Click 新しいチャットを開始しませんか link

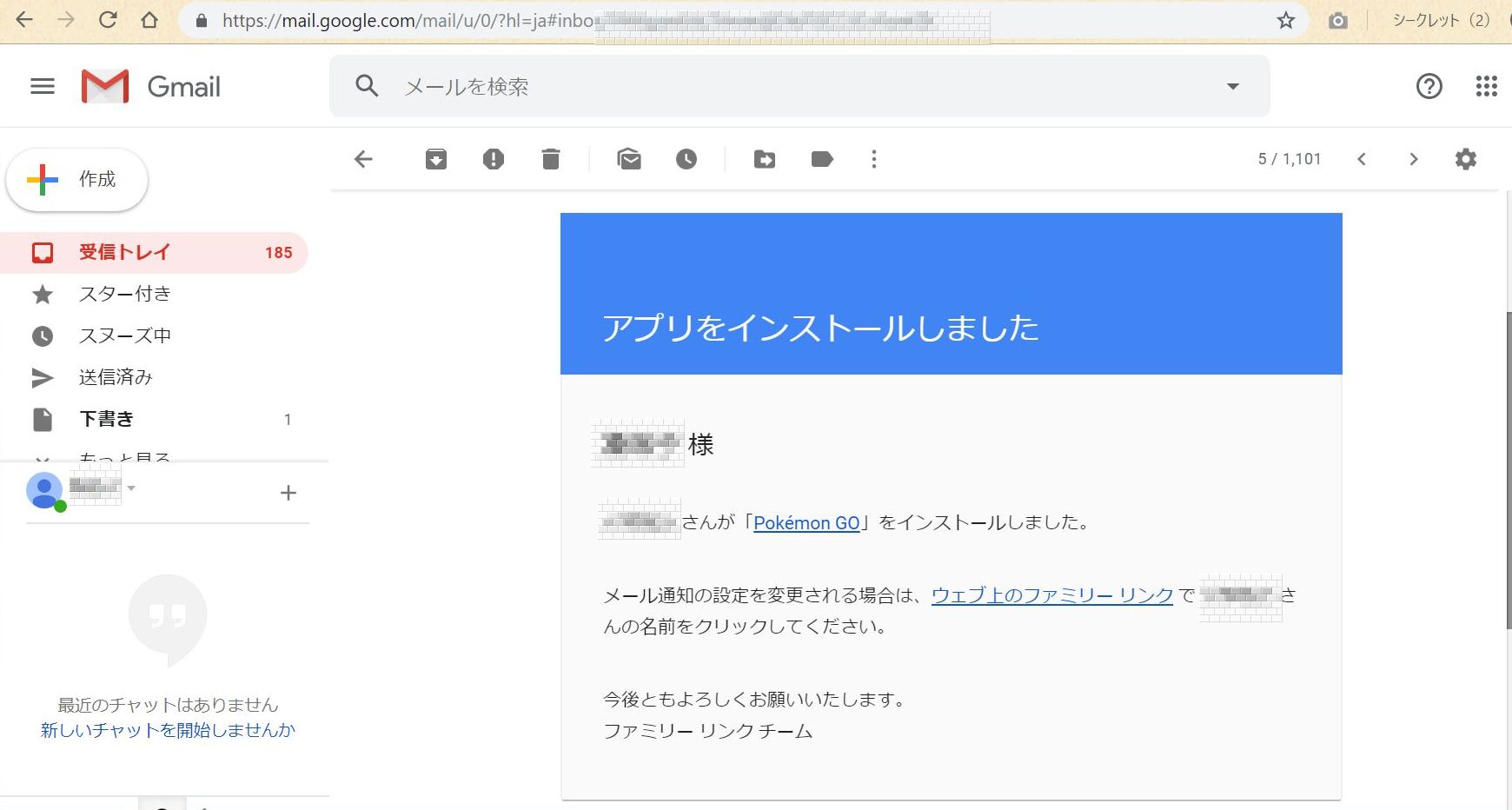click(168, 730)
